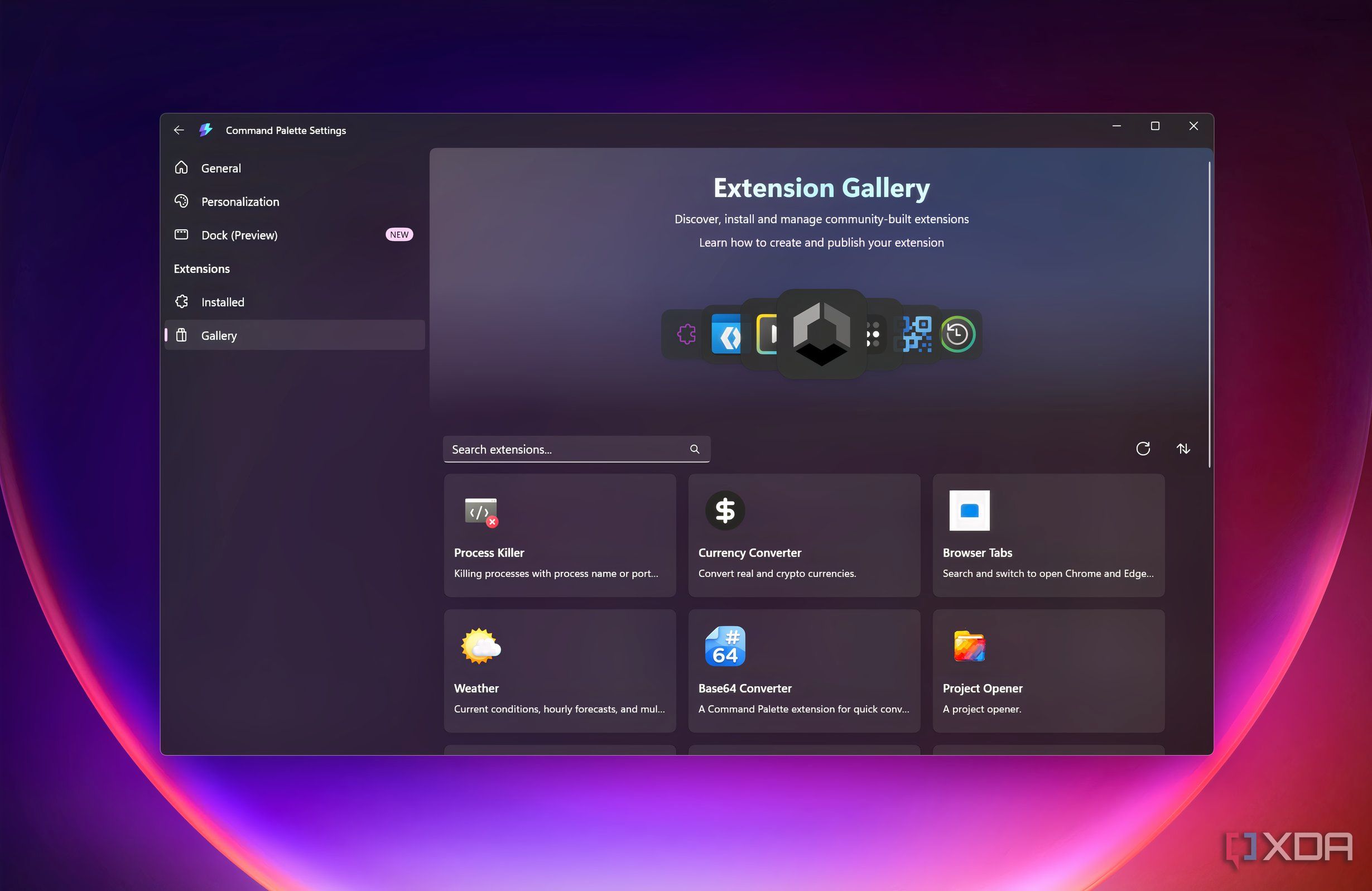The height and width of the screenshot is (891, 1372).
Task: Open the Currency Converter extension card
Action: 804,536
